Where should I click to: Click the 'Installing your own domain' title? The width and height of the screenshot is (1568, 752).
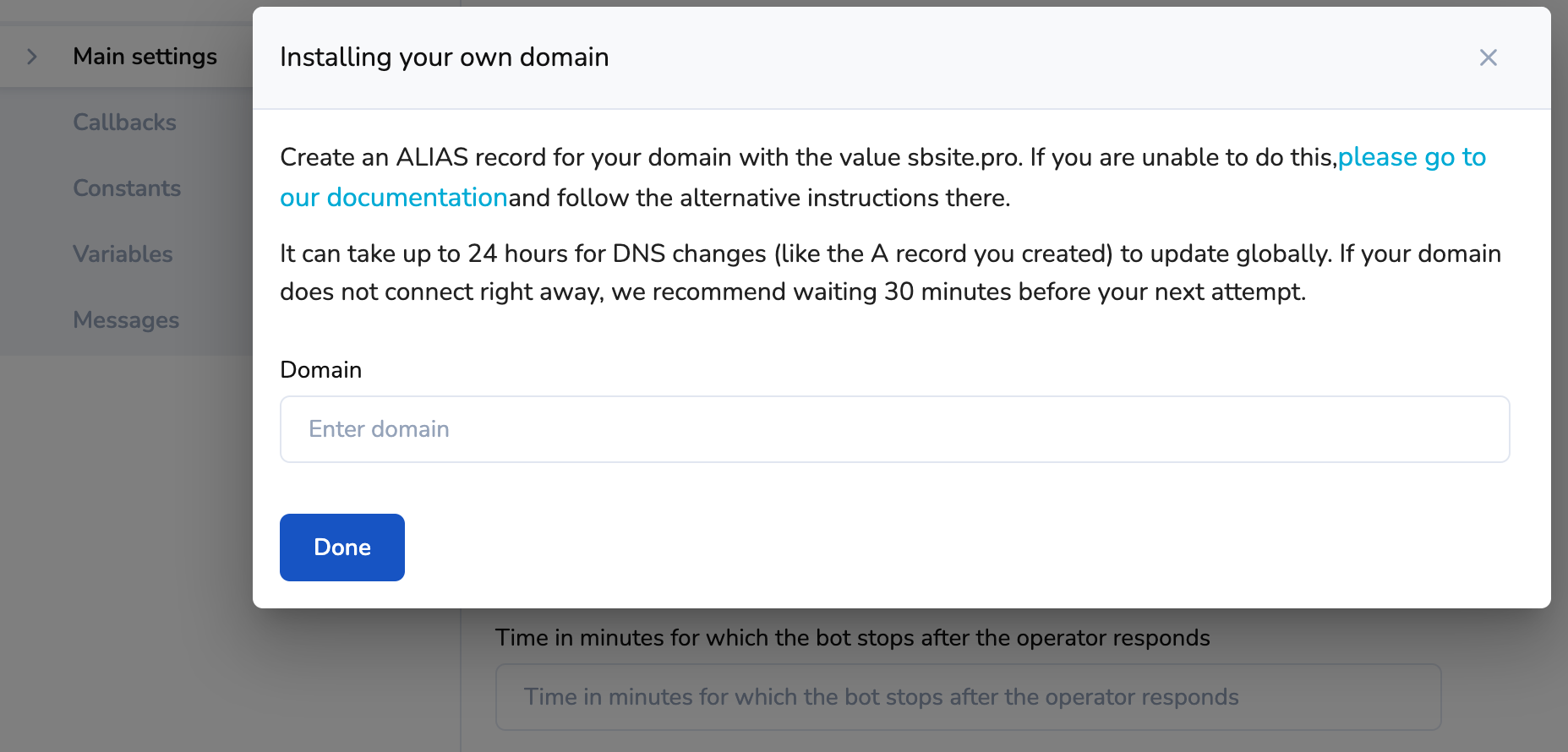pyautogui.click(x=444, y=57)
